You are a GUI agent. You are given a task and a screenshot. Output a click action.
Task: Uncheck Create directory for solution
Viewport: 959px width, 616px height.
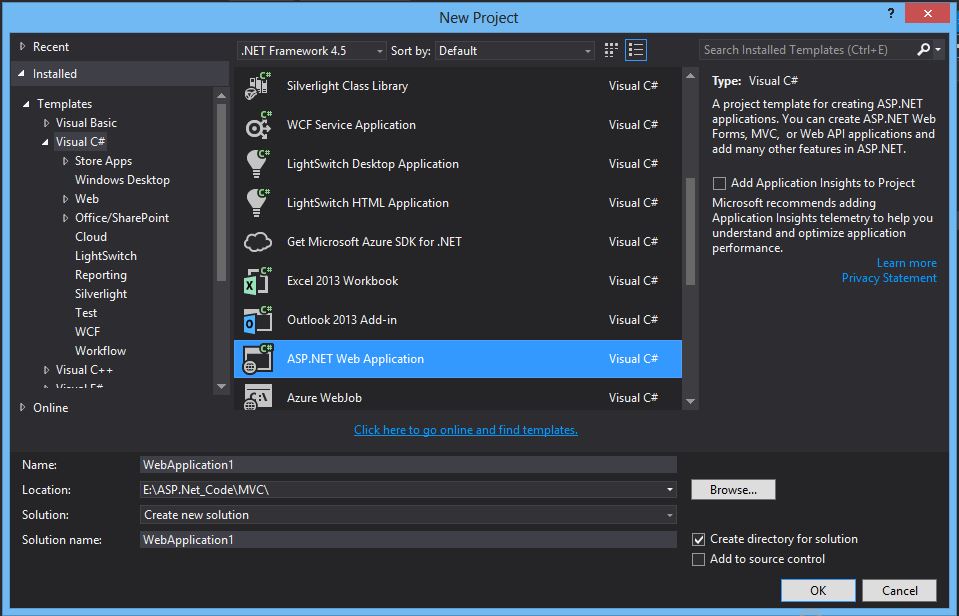pyautogui.click(x=699, y=539)
